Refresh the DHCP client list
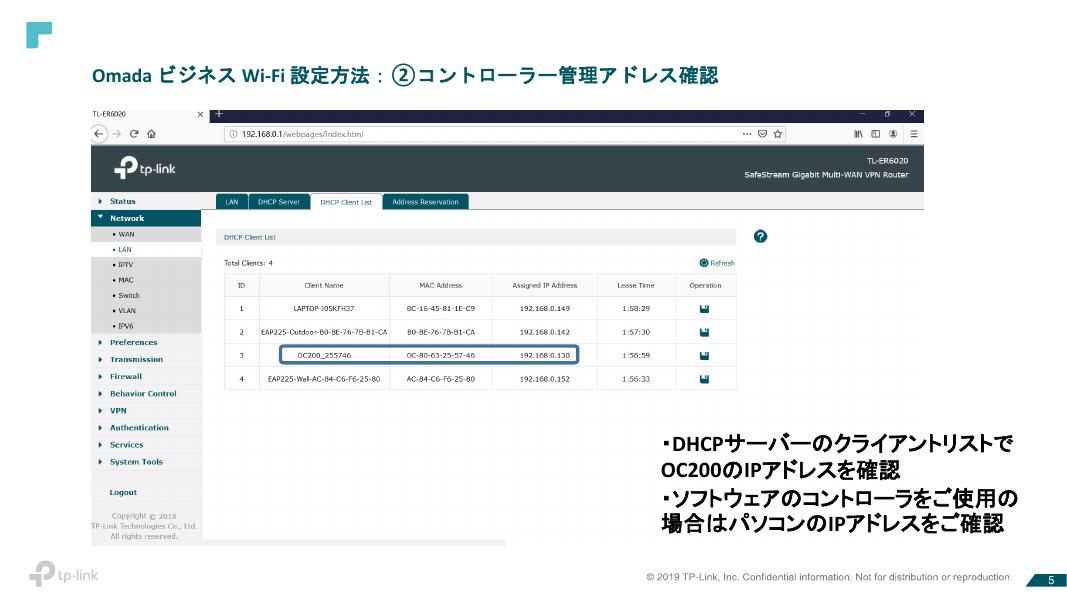Screen dimensions: 1067x600 pyautogui.click(x=717, y=263)
